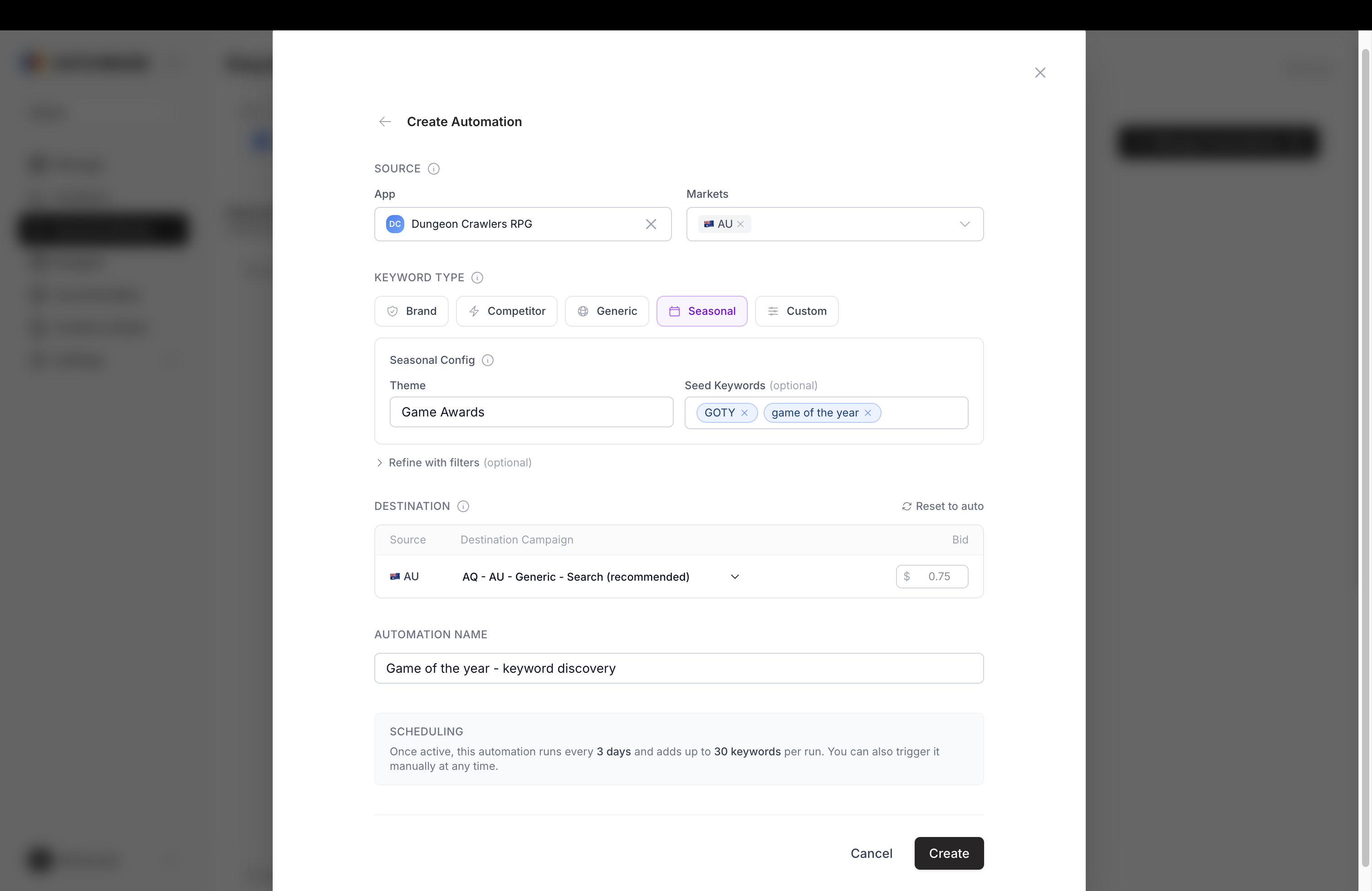The image size is (1372, 891).
Task: Switch to the Generic keyword type
Action: point(607,311)
